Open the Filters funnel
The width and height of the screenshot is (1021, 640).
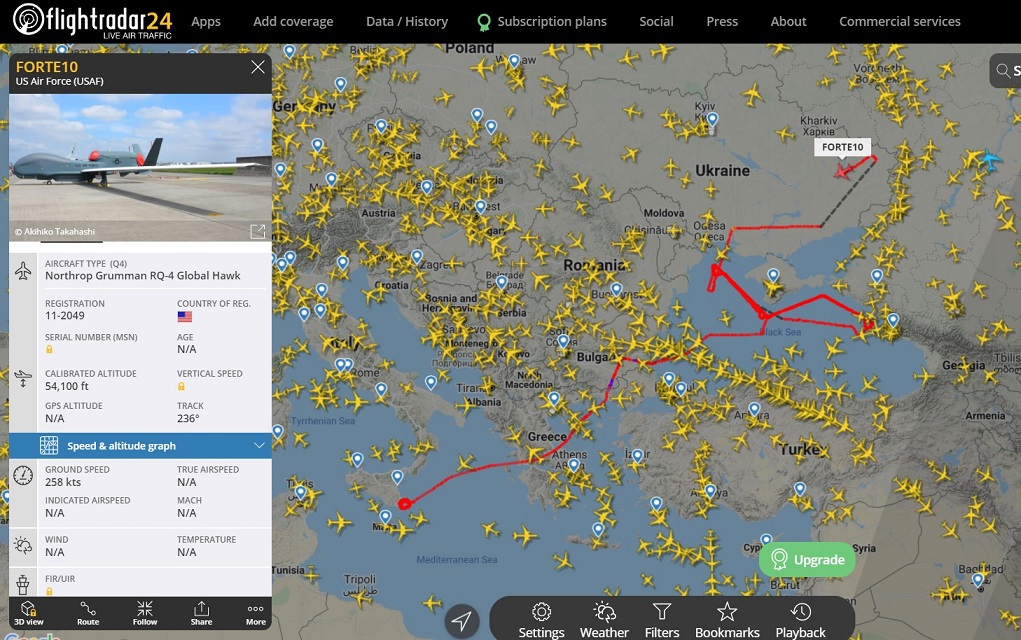coord(662,620)
